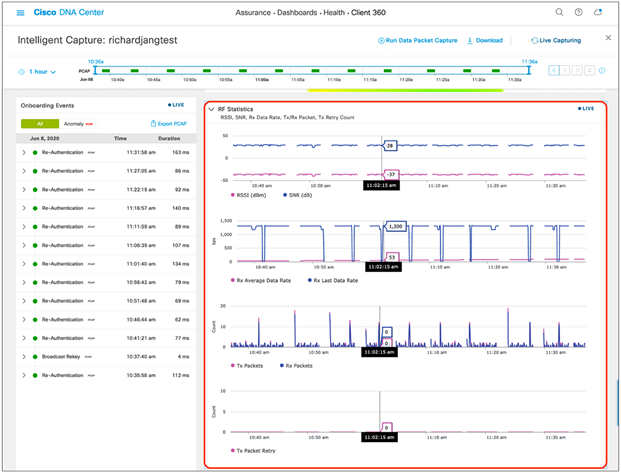
Task: Jump timeline to latest with skip-to-end icon
Action: tap(577, 71)
